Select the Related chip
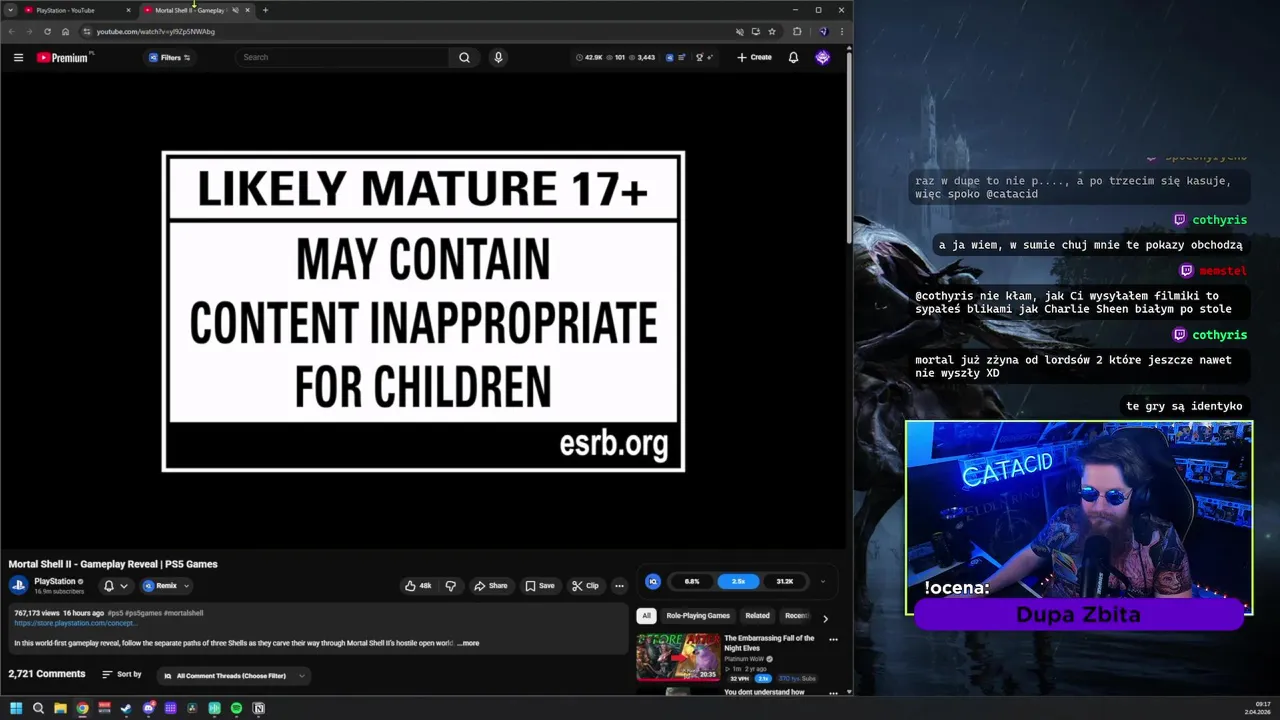 [x=757, y=616]
